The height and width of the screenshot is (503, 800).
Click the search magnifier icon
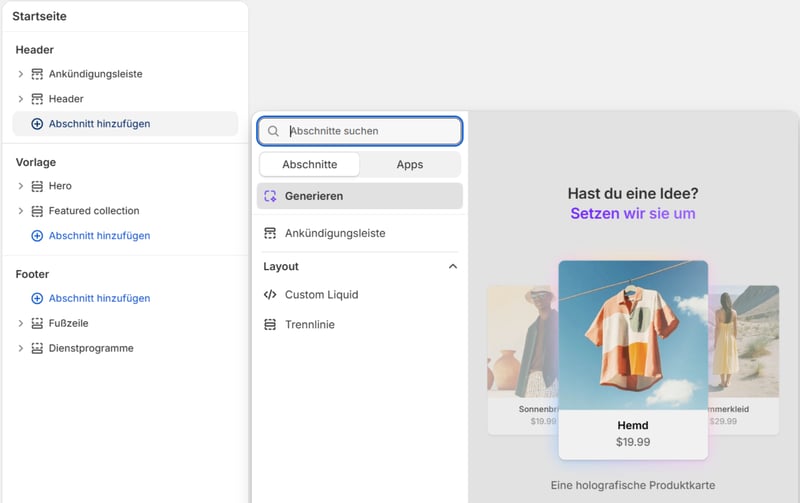[273, 131]
